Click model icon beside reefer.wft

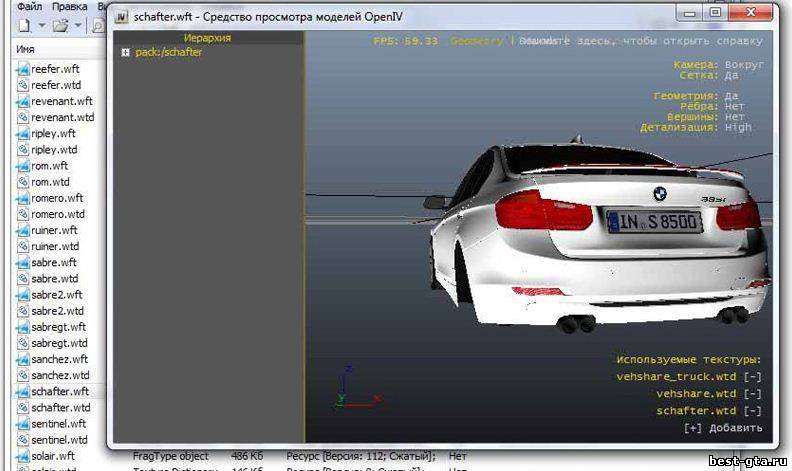(x=23, y=69)
